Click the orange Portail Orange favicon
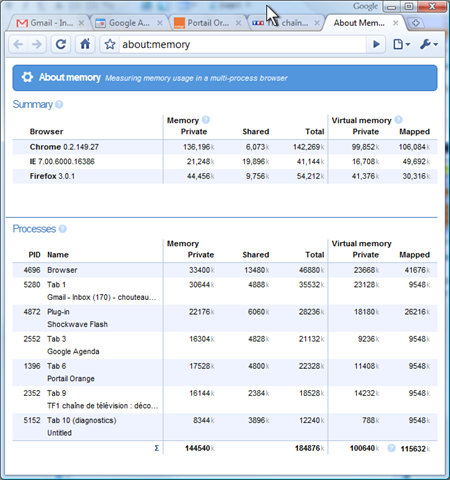Screen dimensions: 450x480 tap(179, 23)
